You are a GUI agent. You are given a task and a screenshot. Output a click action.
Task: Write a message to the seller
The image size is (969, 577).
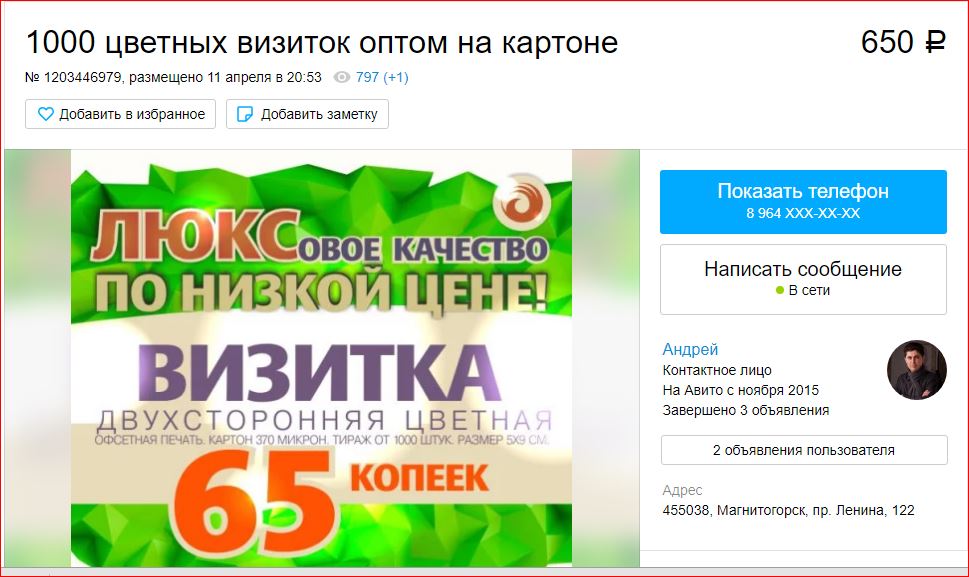pos(803,279)
